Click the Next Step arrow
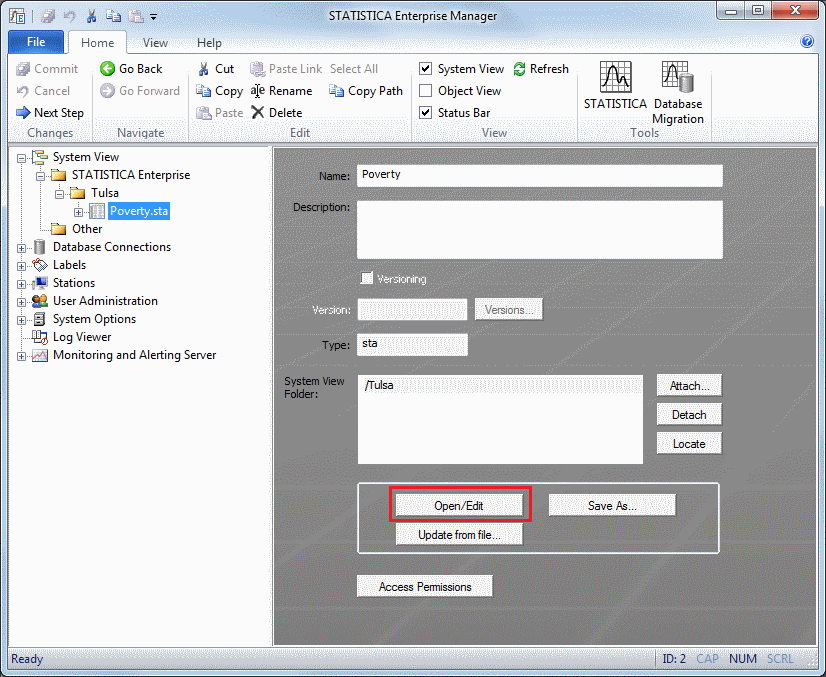Viewport: 826px width, 677px height. (x=25, y=113)
